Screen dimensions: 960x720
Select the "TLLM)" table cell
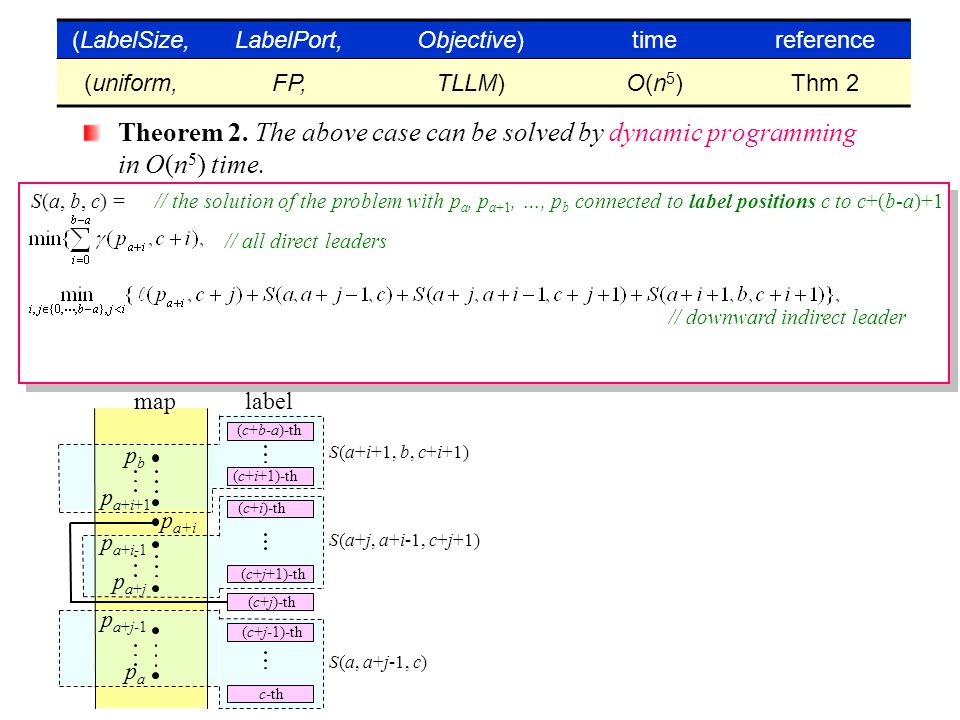471,83
